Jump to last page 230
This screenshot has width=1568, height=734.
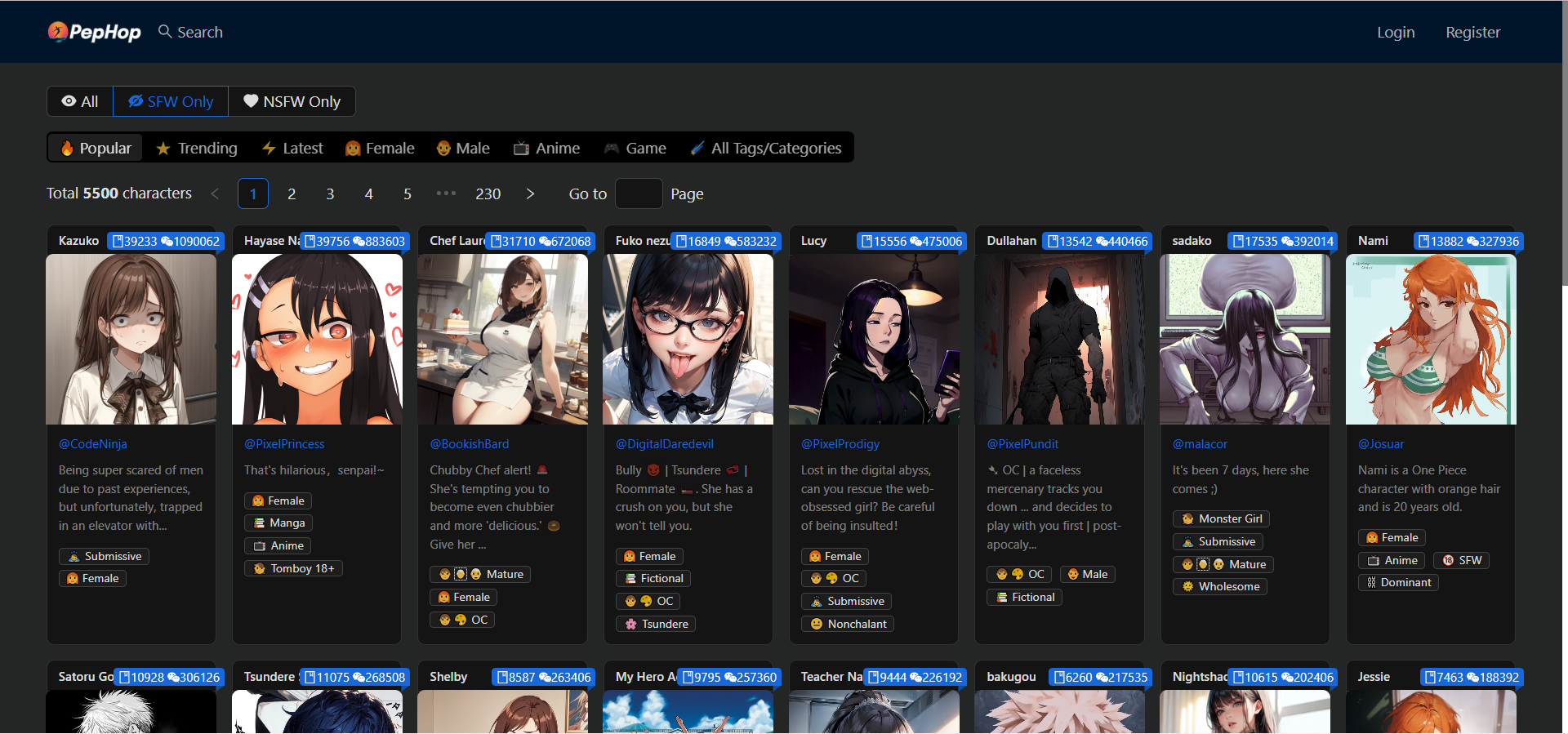tap(488, 194)
